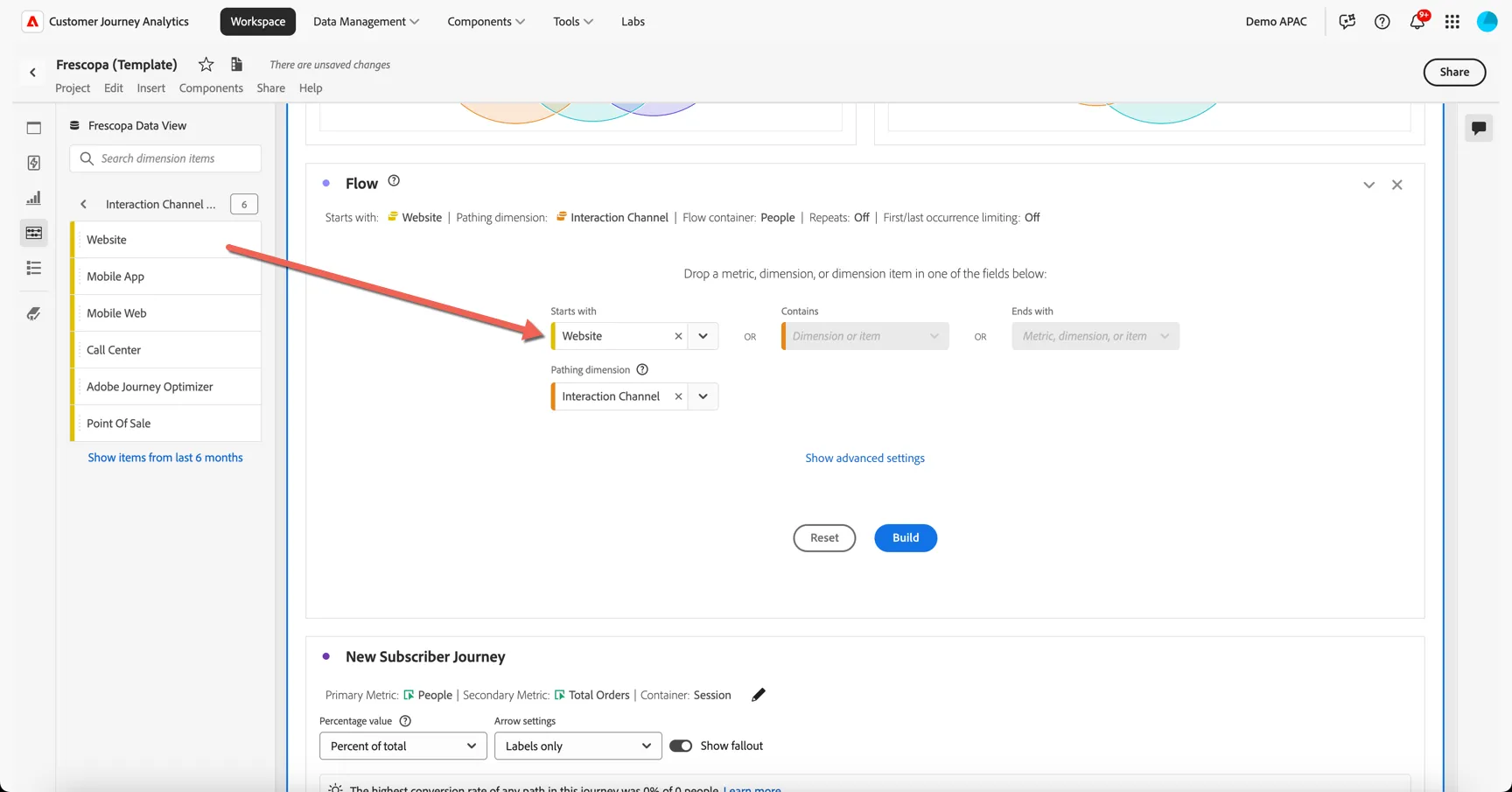Image resolution: width=1512 pixels, height=792 pixels.
Task: Collapse the Flow panel with chevron
Action: coord(1369,185)
